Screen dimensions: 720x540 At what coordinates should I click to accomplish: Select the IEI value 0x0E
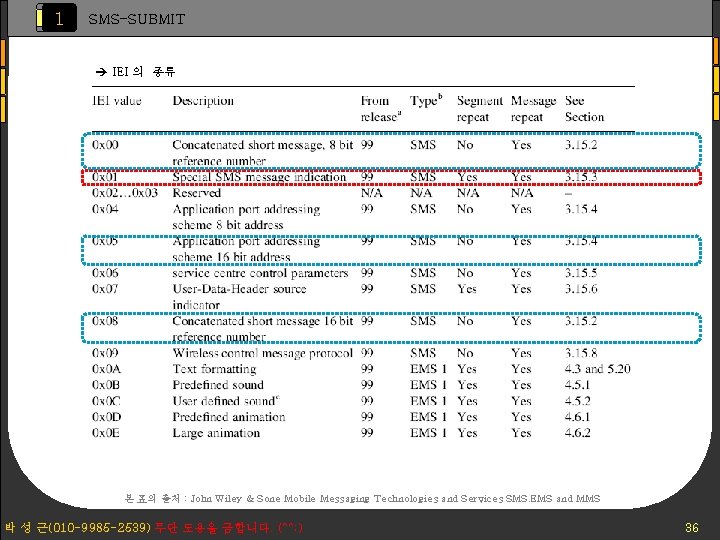pos(106,433)
